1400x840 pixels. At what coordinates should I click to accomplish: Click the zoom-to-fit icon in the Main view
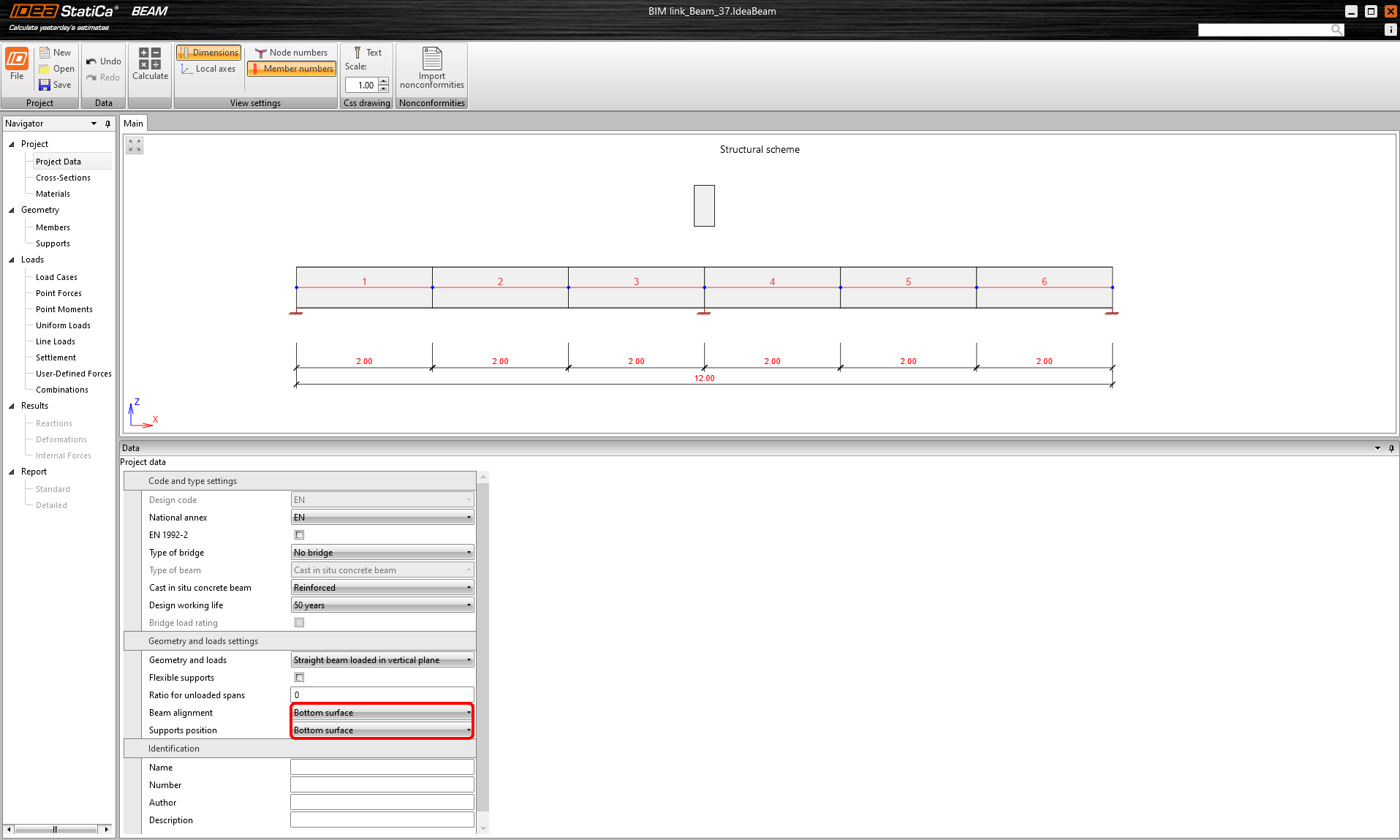(135, 145)
